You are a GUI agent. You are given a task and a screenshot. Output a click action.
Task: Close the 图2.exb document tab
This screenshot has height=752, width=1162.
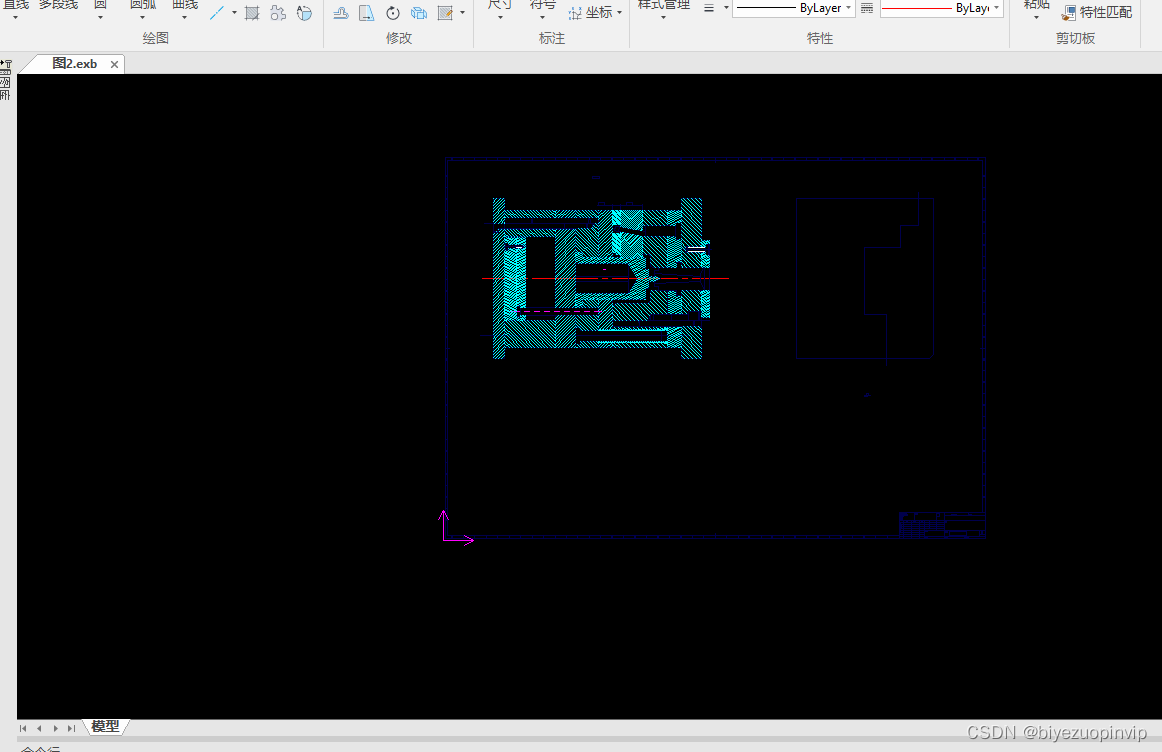pos(114,64)
